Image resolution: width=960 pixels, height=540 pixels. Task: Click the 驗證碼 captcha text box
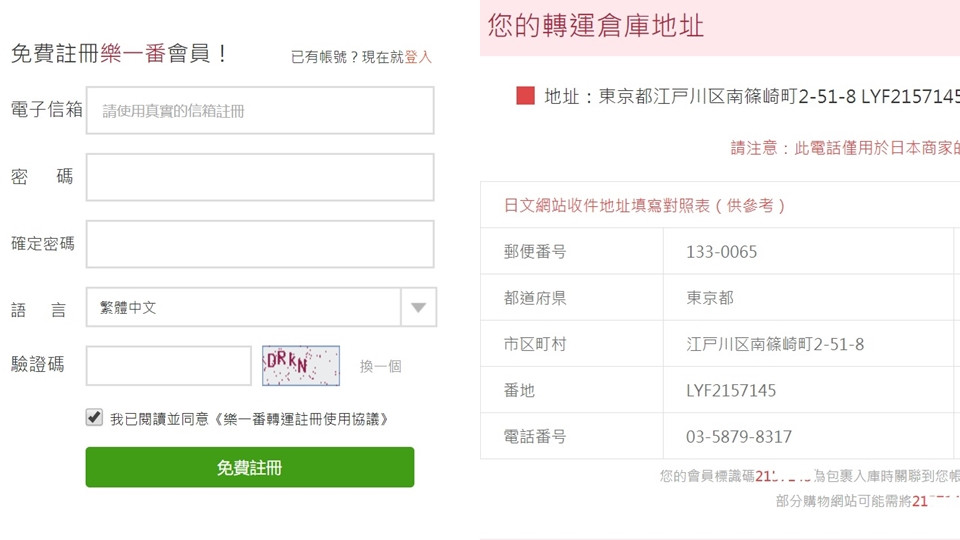[x=169, y=366]
